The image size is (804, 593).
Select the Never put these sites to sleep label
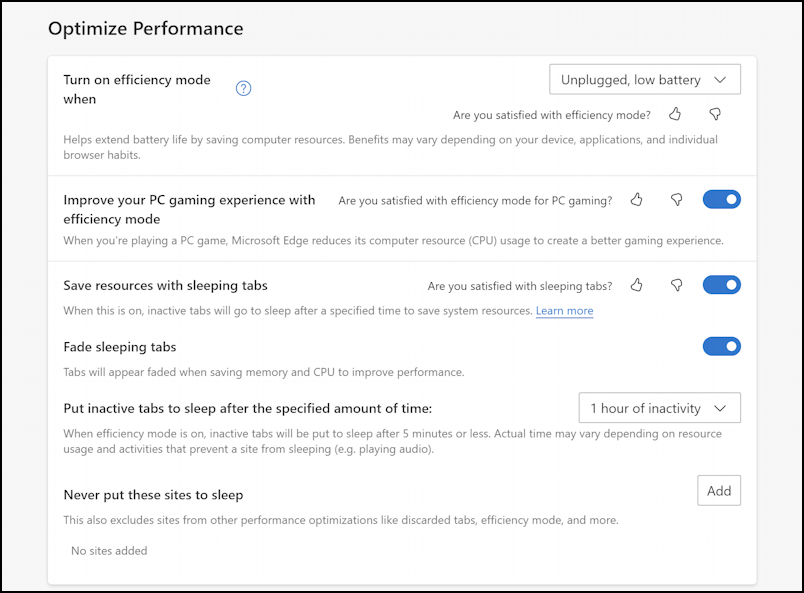tap(153, 495)
